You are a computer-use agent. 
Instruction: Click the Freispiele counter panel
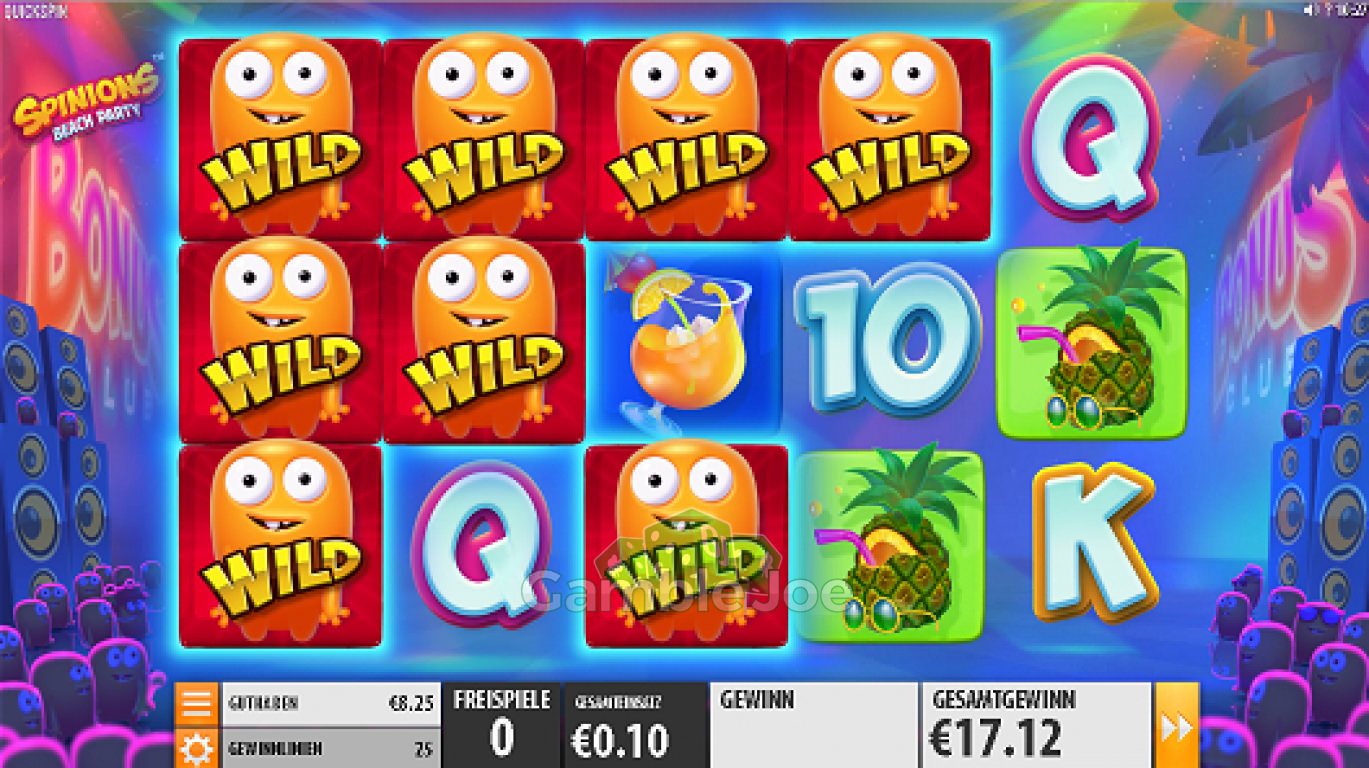click(x=502, y=725)
